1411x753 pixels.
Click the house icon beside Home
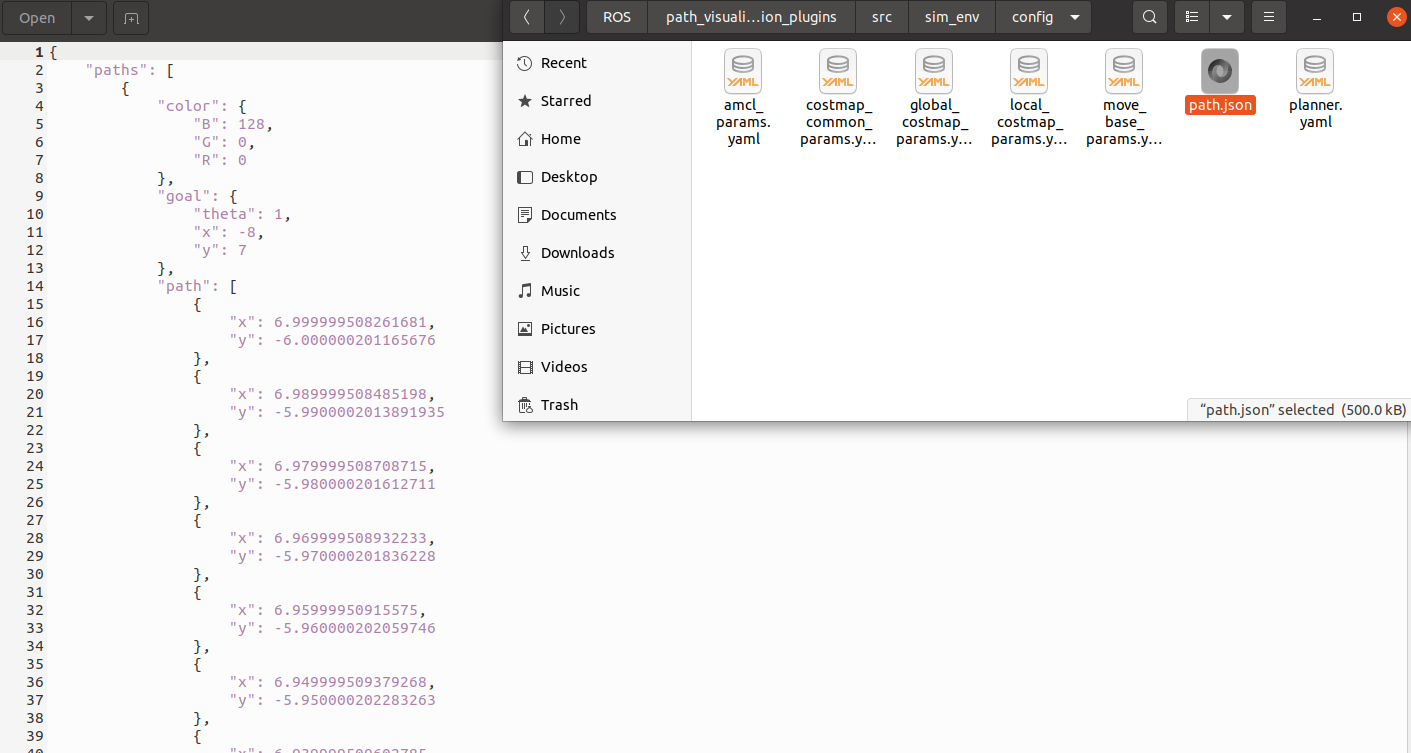524,139
